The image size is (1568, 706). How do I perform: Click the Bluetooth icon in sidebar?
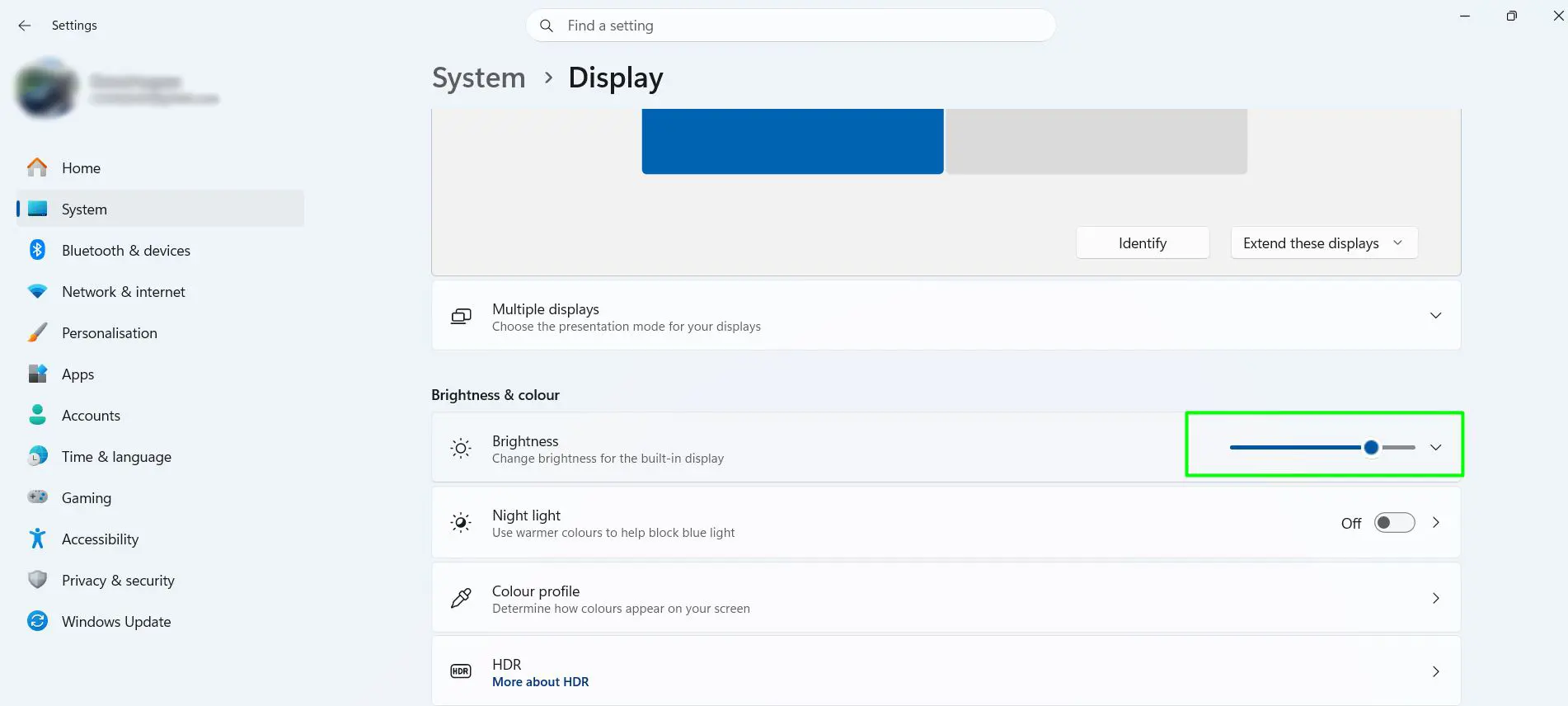37,250
